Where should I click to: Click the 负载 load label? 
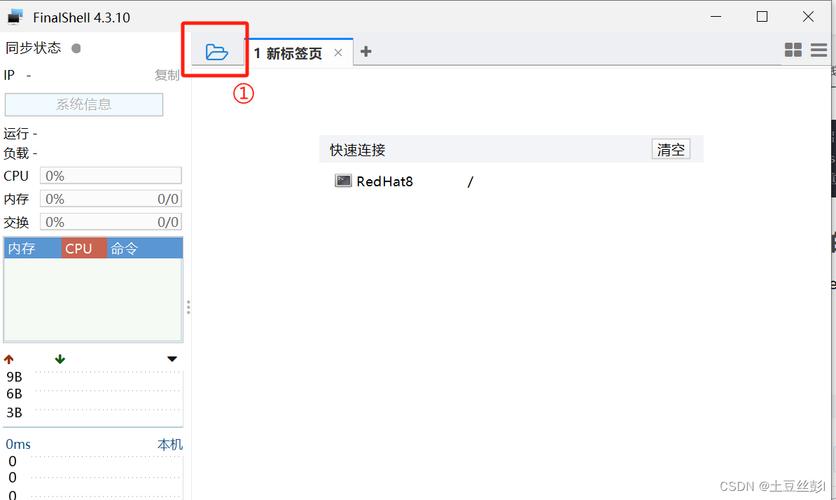coord(20,154)
